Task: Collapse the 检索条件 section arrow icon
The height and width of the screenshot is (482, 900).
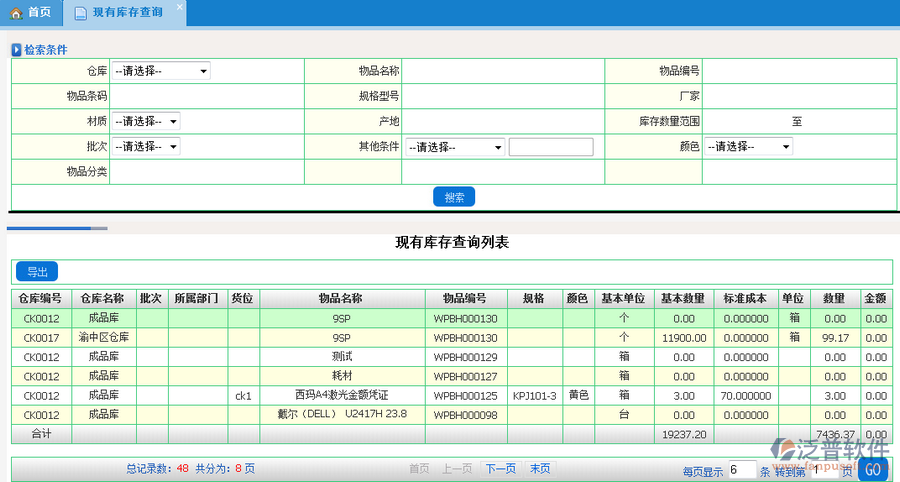Action: (x=16, y=49)
